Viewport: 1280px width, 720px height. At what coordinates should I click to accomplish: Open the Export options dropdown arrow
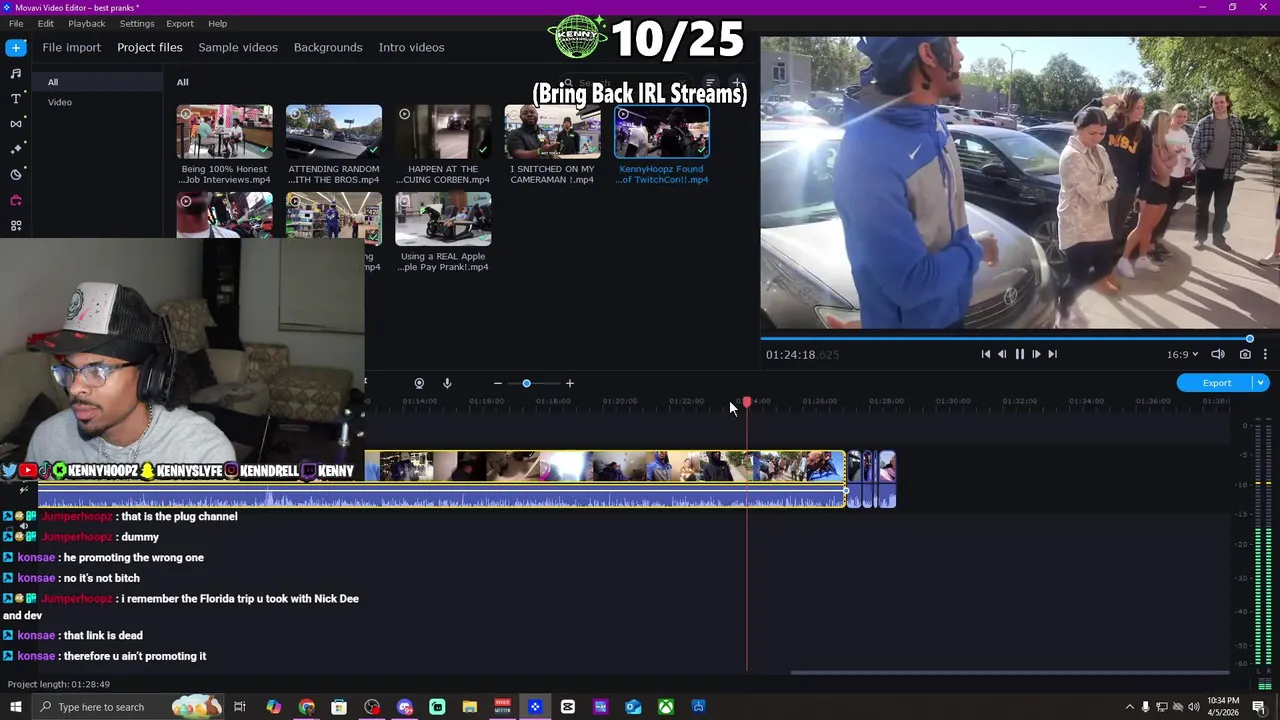coord(1261,383)
